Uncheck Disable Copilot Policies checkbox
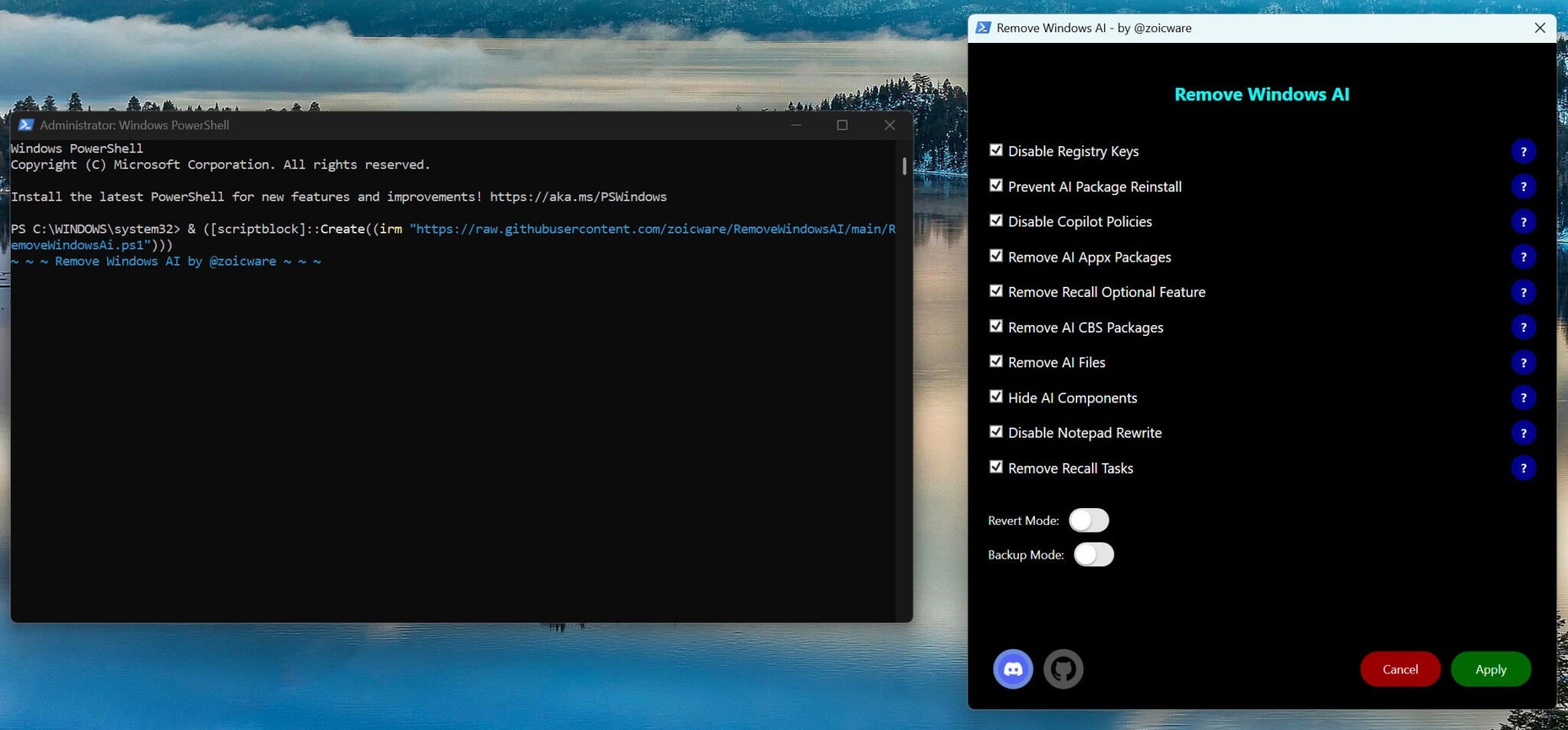The image size is (1568, 730). [x=996, y=221]
